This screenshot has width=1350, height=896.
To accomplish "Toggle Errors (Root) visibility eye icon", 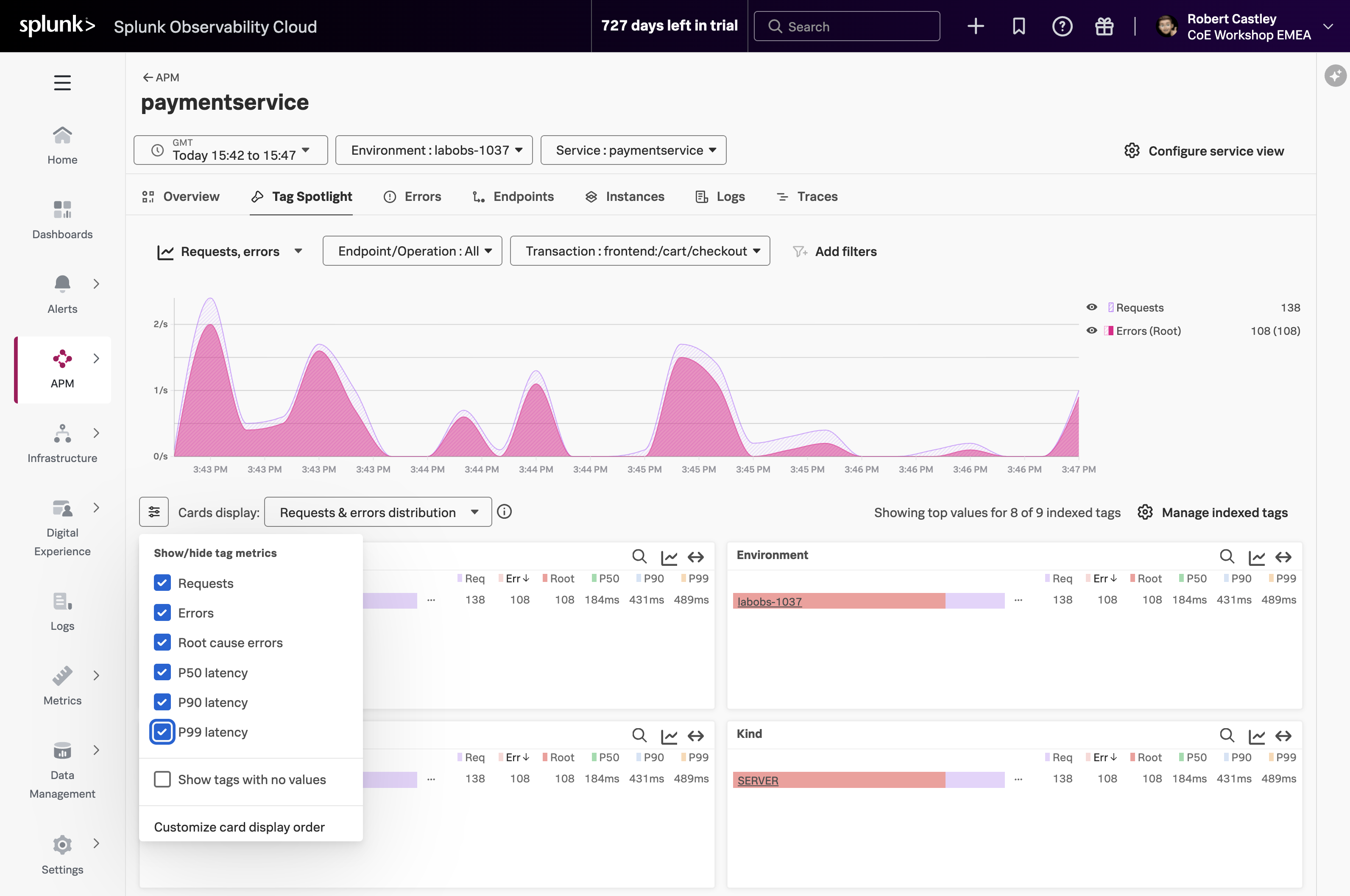I will click(1092, 331).
